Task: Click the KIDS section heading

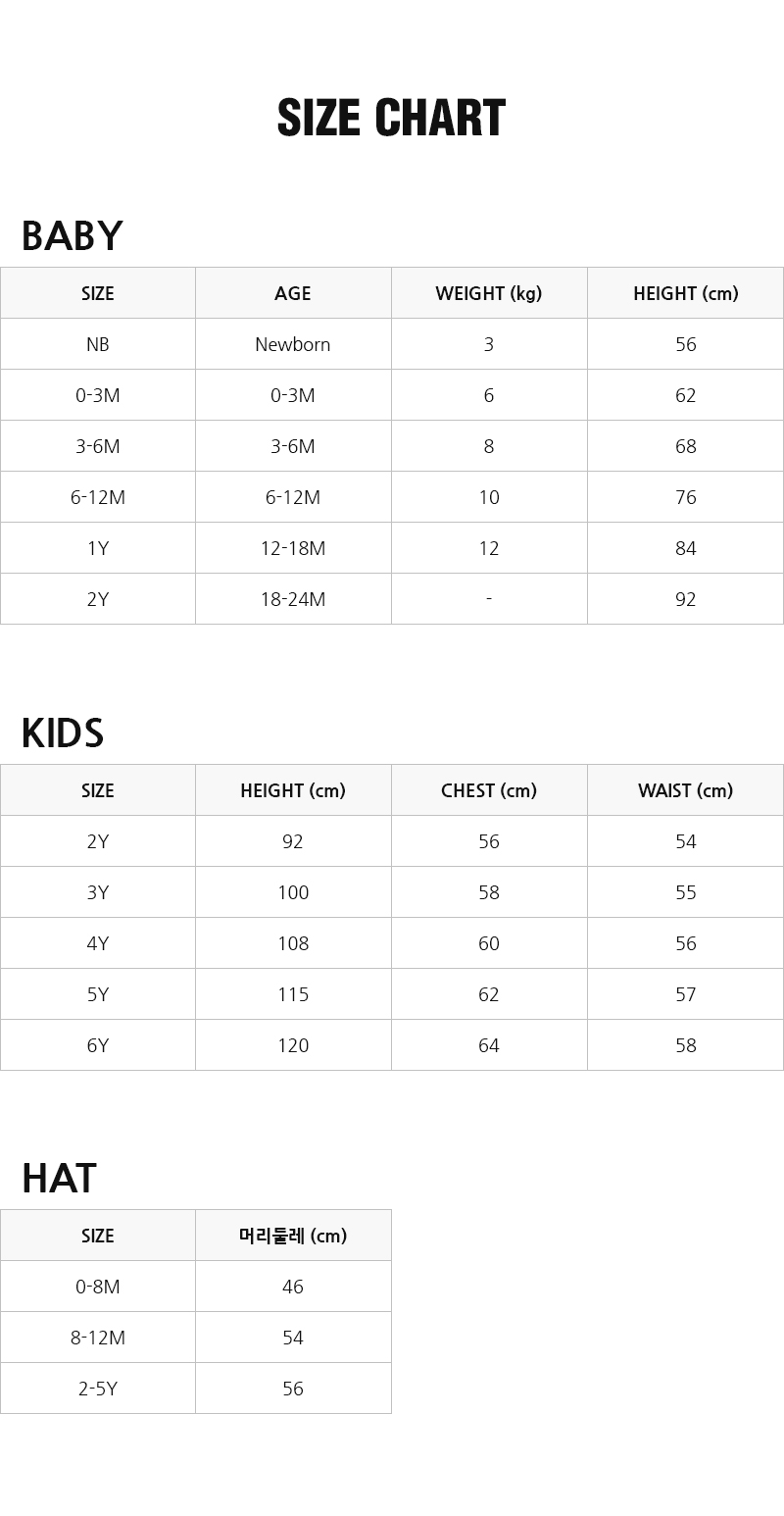Action: coord(62,733)
